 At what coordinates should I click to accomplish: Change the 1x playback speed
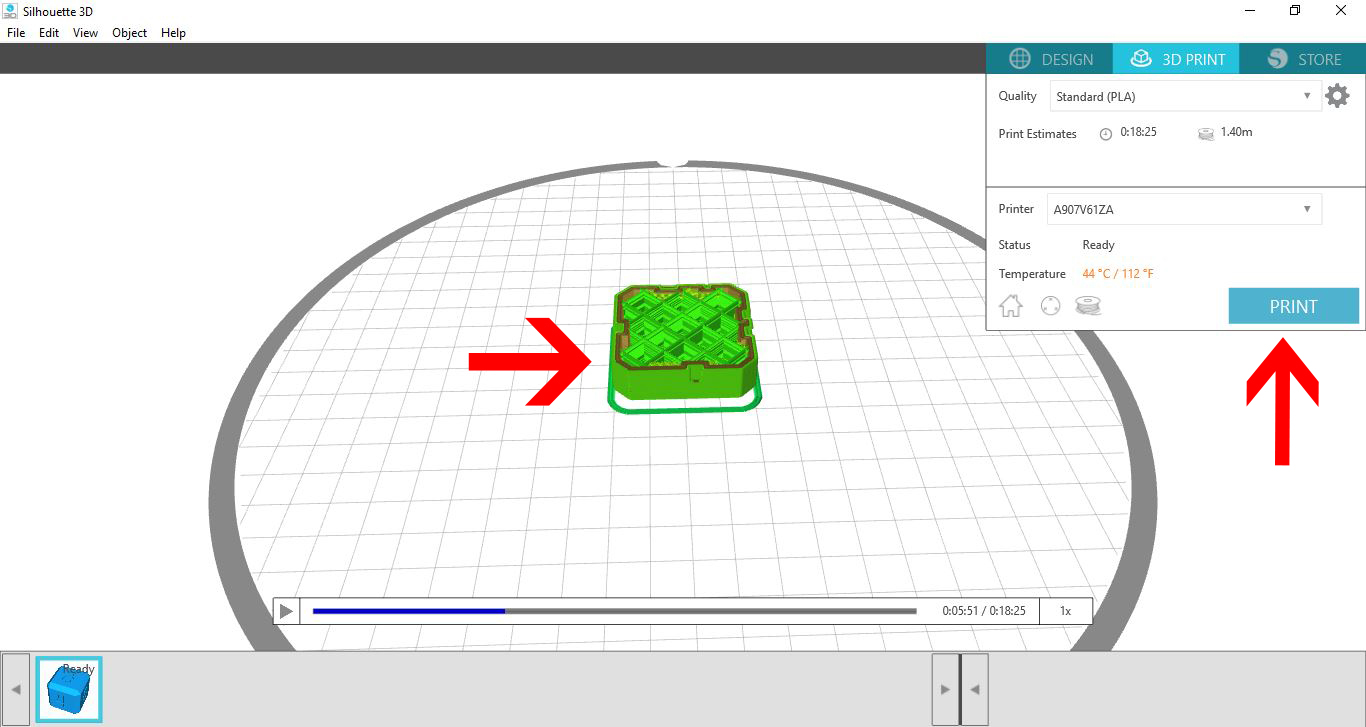[x=1065, y=611]
